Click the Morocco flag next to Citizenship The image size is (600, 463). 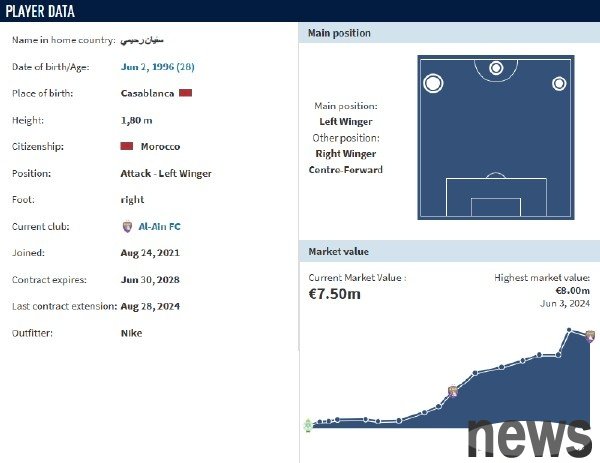click(x=126, y=147)
